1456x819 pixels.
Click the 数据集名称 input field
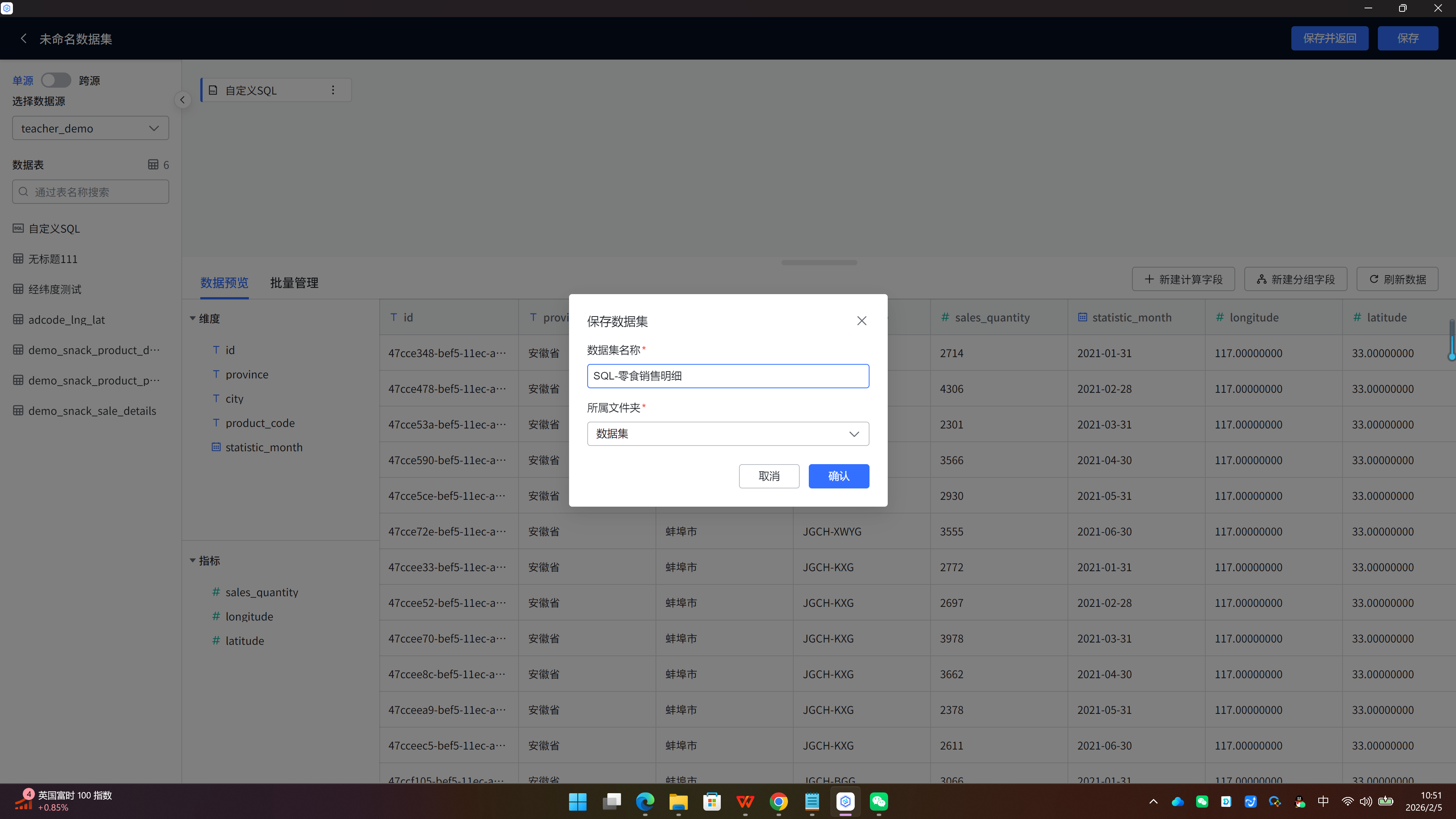[x=728, y=376]
